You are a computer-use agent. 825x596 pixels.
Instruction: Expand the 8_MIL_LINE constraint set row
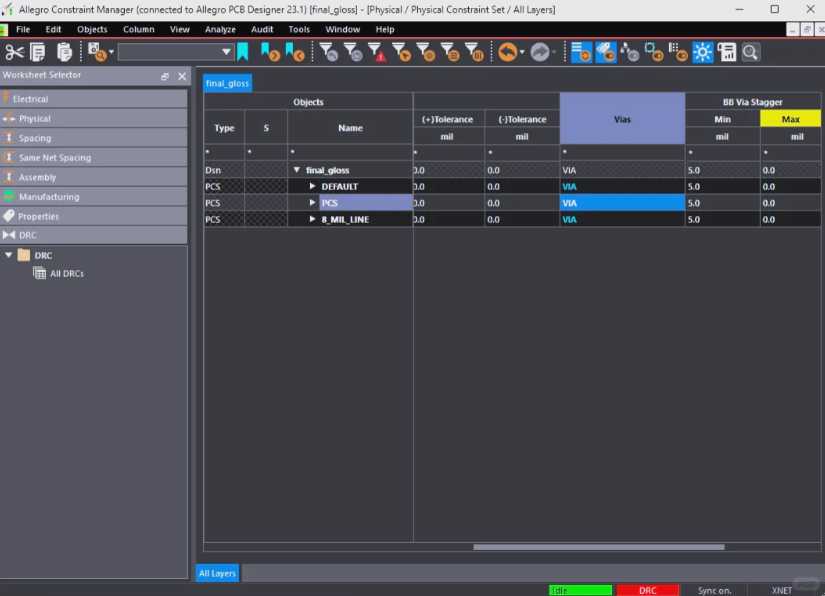pyautogui.click(x=312, y=219)
